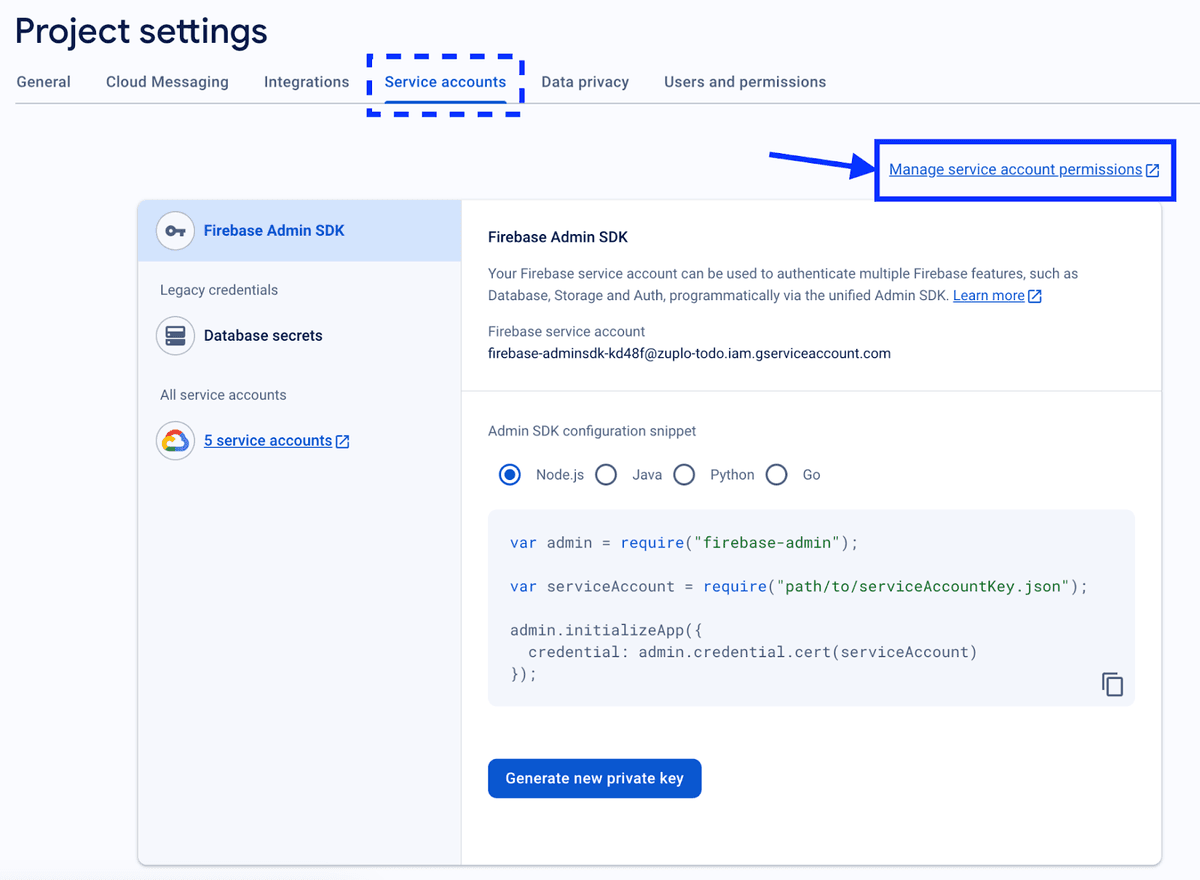Select the Firebase service account email text

pos(689,353)
